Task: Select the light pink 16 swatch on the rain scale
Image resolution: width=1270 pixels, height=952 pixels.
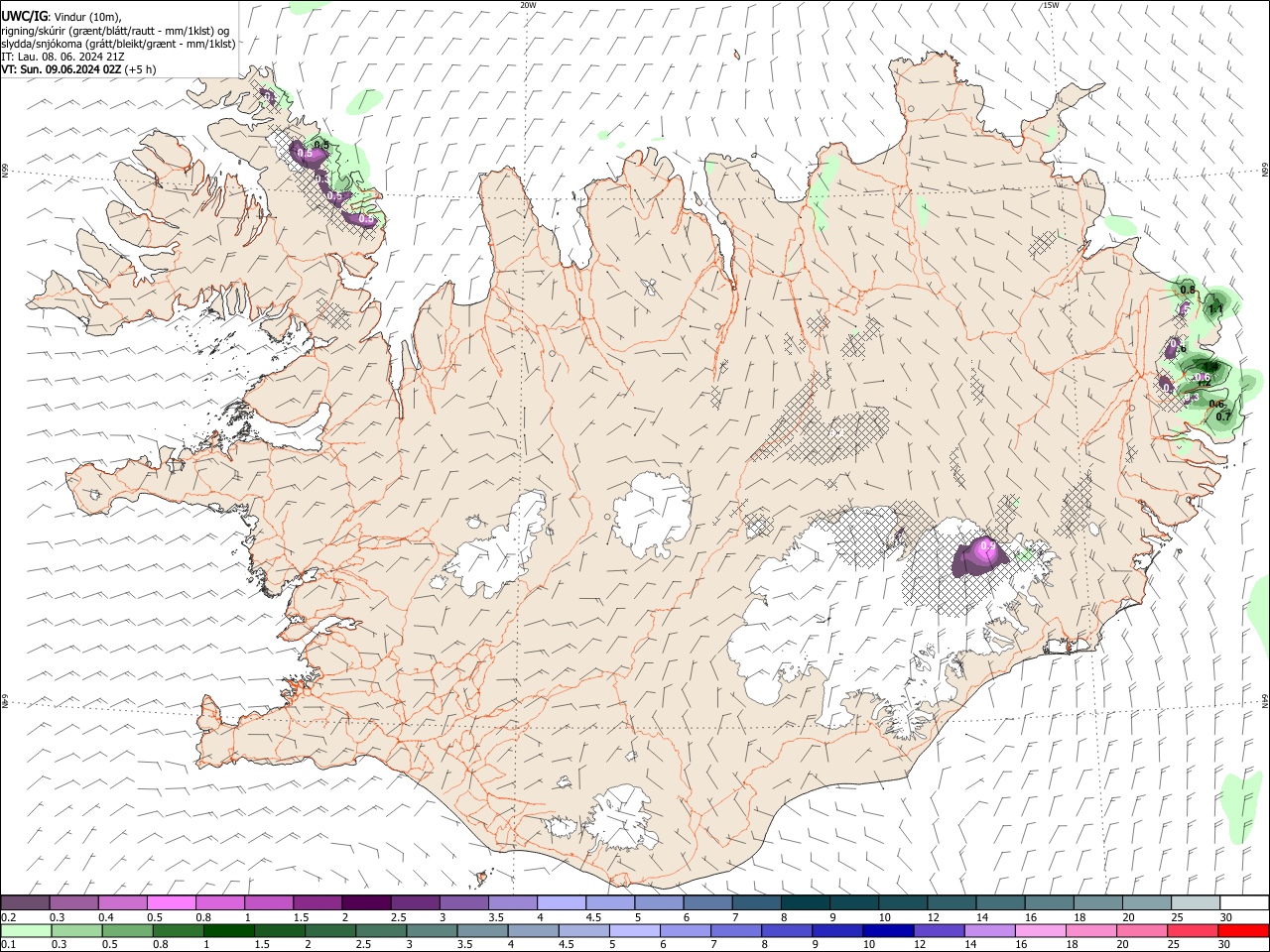Action: point(1040,930)
